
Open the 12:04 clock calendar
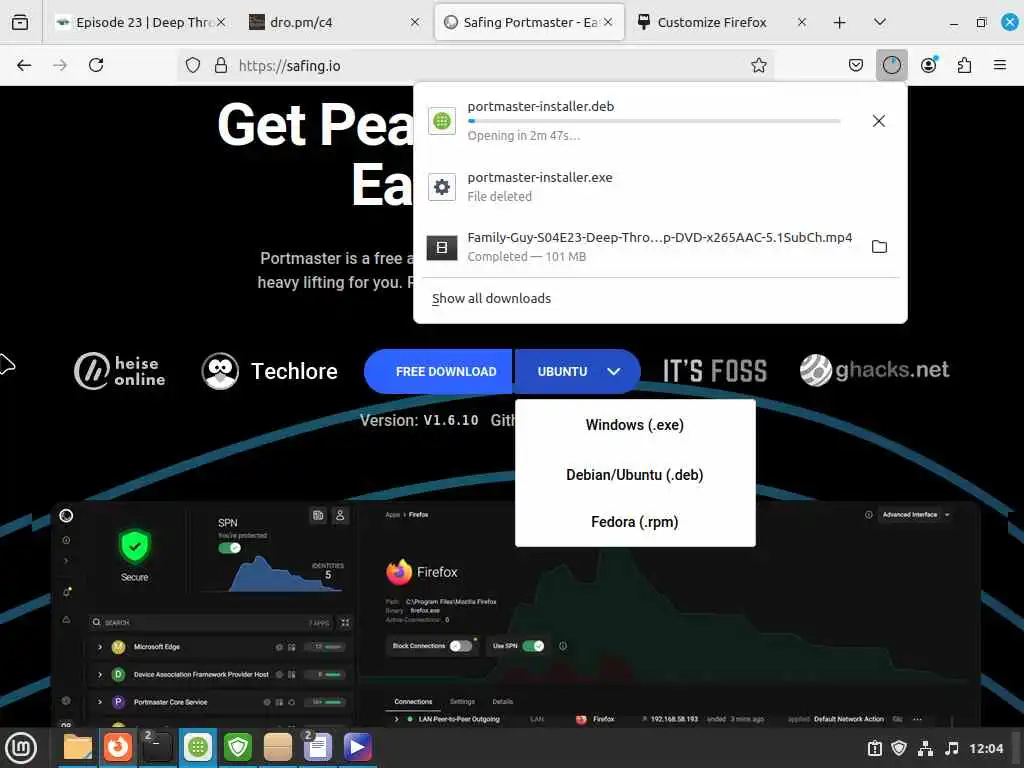click(x=986, y=748)
